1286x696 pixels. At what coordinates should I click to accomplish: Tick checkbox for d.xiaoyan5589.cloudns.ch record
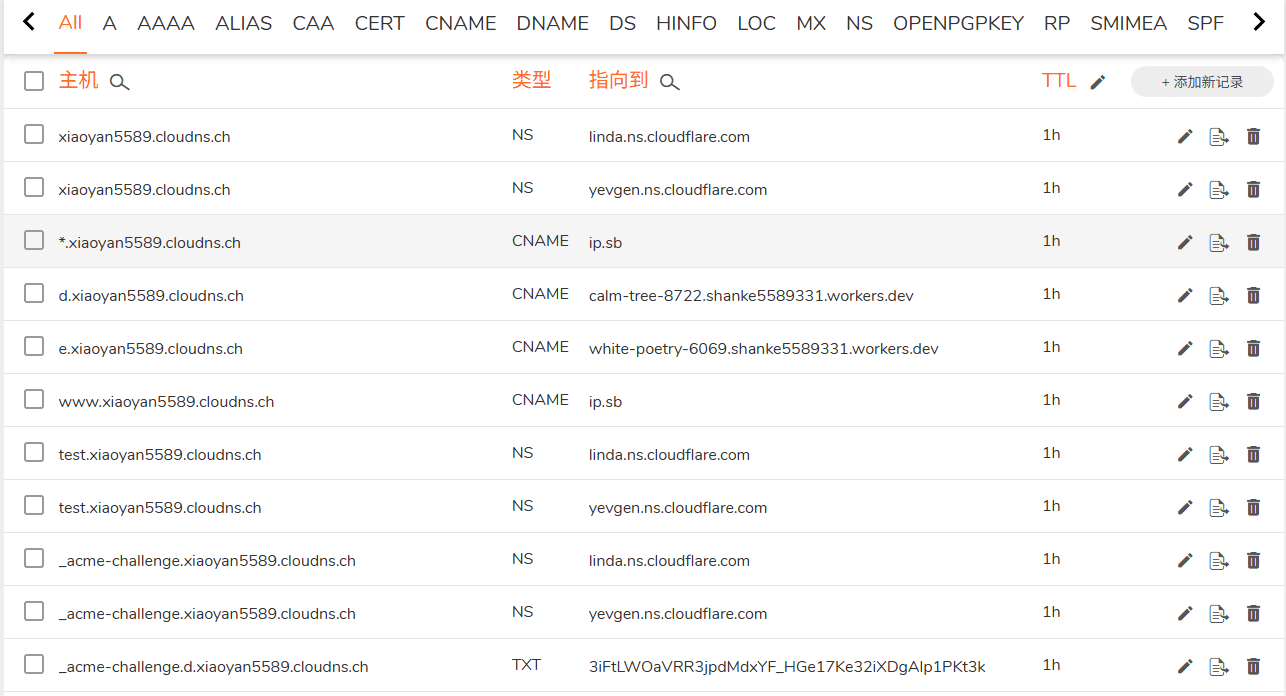click(34, 294)
